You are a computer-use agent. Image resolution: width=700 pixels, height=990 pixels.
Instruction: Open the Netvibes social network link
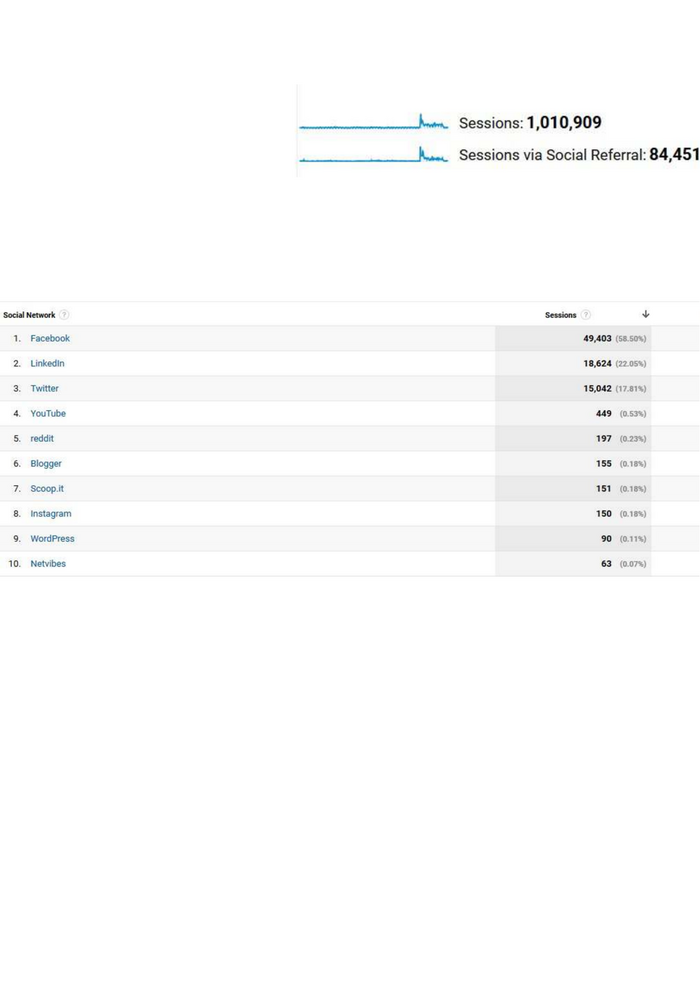(48, 564)
